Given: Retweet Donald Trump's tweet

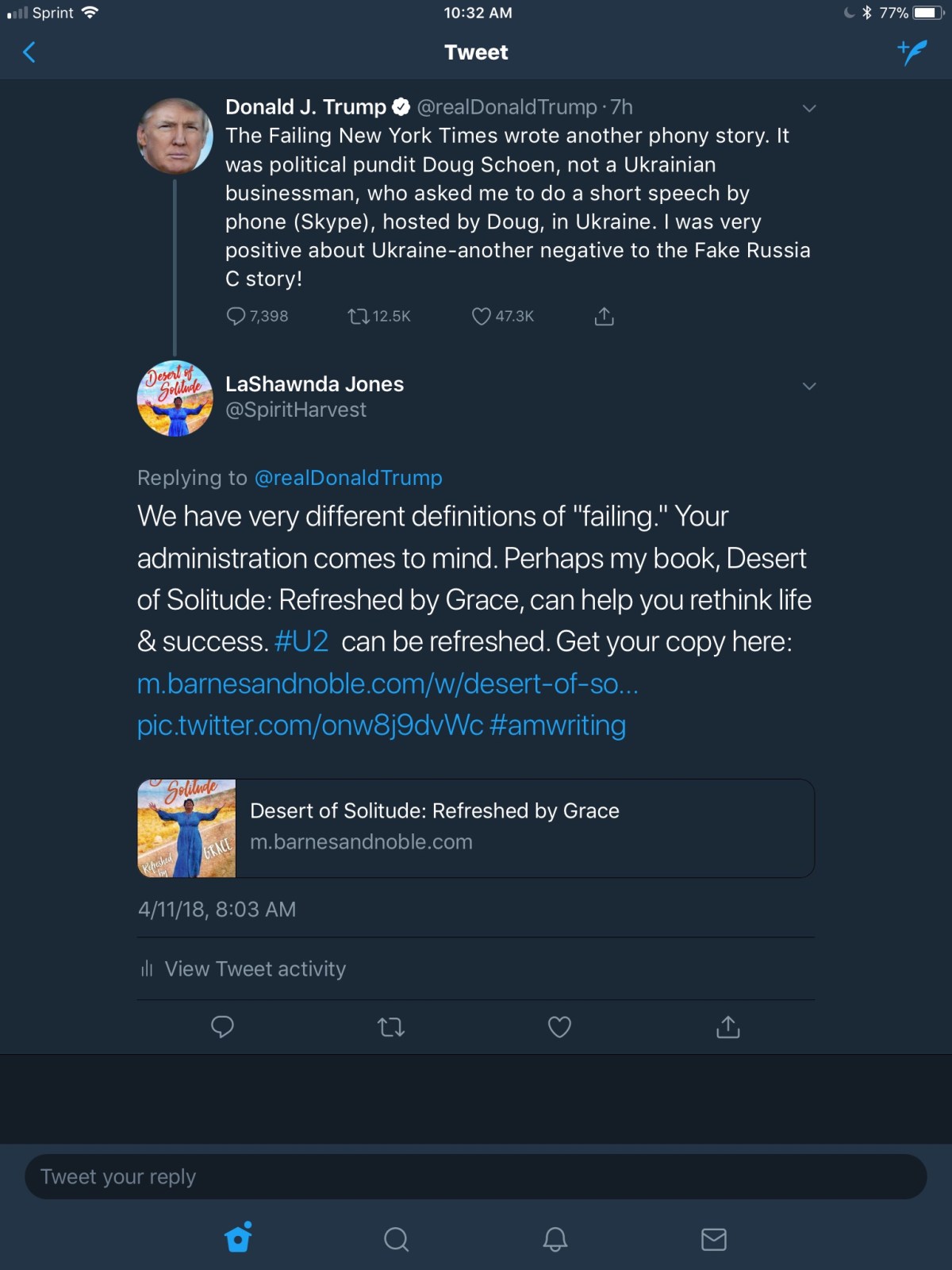Looking at the screenshot, I should [x=359, y=317].
